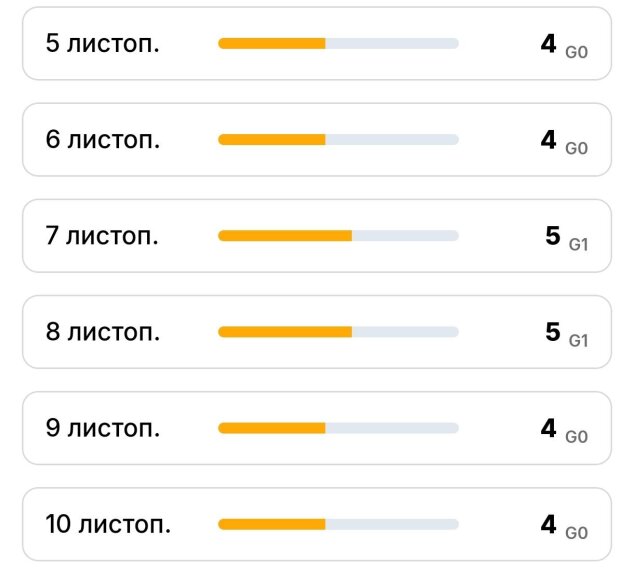This screenshot has width=620, height=577.
Task: Click the value 4 for 5 листоп.
Action: pyautogui.click(x=548, y=43)
